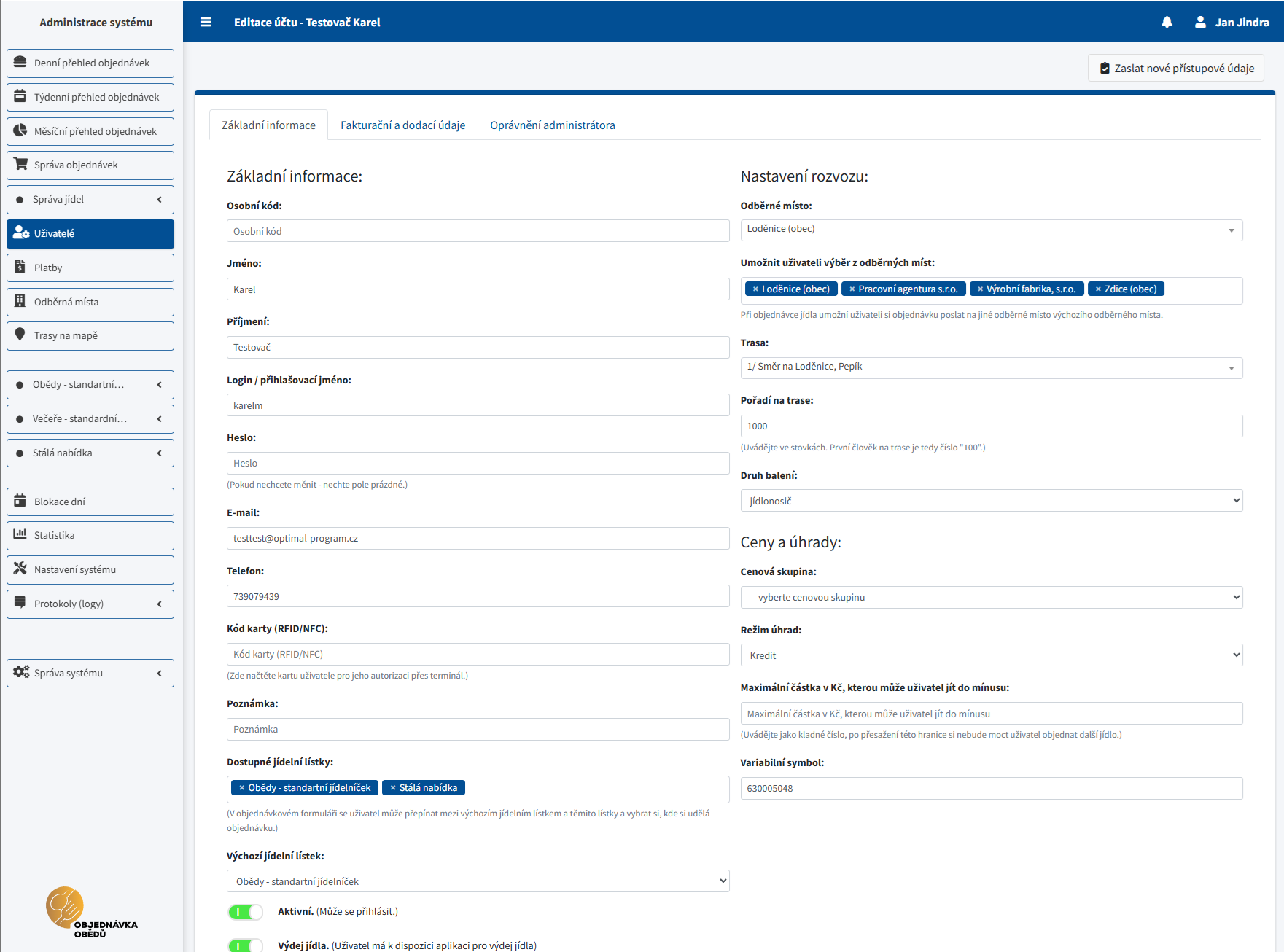The width and height of the screenshot is (1284, 952).
Task: Click the hamburger menu icon in header
Action: pyautogui.click(x=206, y=22)
